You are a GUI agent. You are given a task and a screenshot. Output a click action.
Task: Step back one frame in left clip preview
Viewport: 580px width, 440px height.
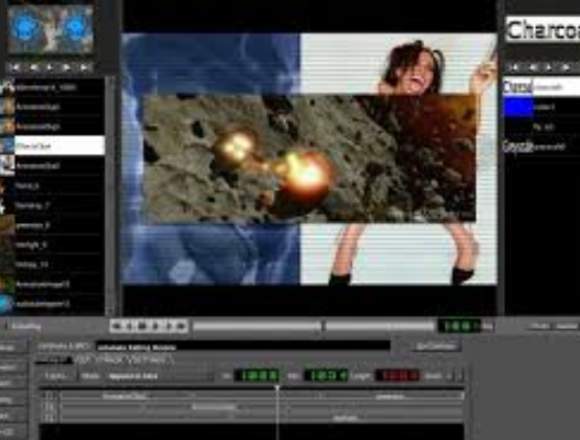tap(33, 67)
